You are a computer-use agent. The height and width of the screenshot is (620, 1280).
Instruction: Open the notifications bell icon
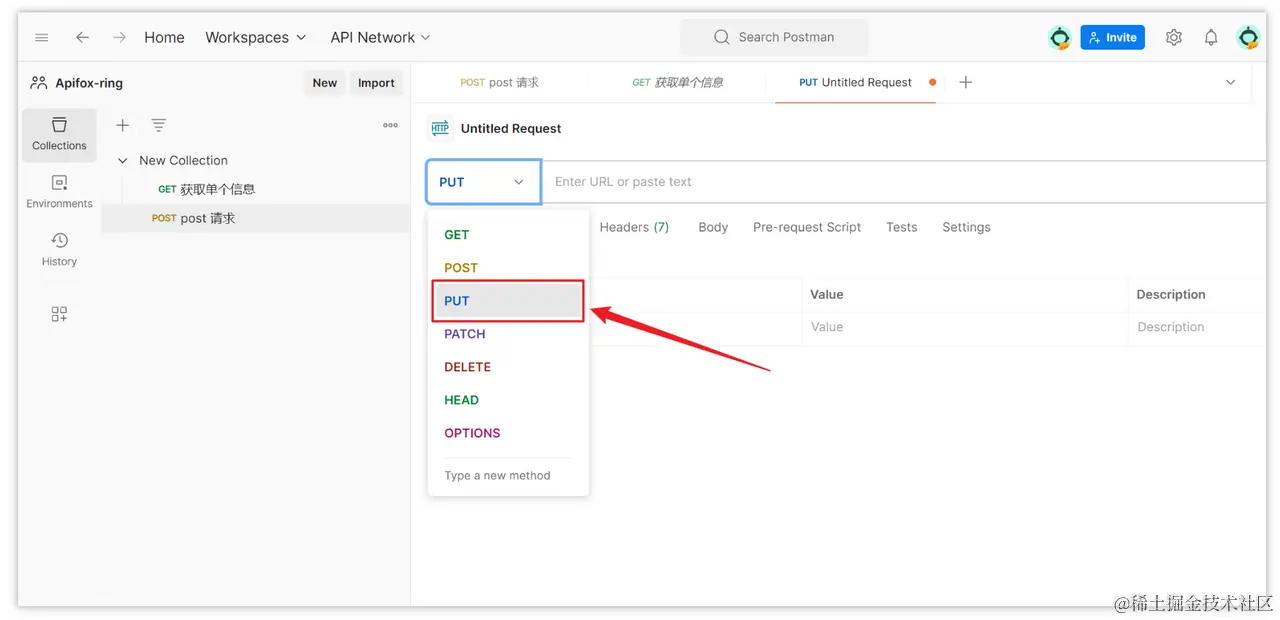click(x=1211, y=37)
